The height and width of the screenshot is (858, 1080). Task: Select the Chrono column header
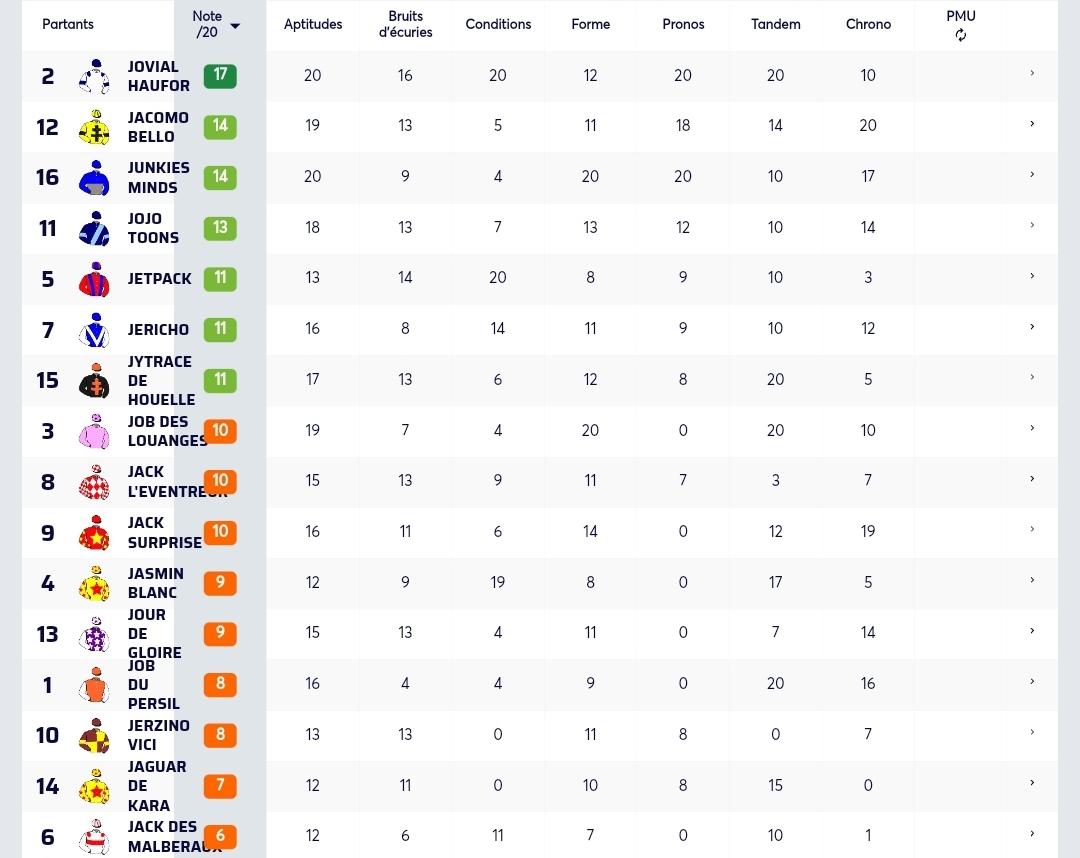pos(868,24)
